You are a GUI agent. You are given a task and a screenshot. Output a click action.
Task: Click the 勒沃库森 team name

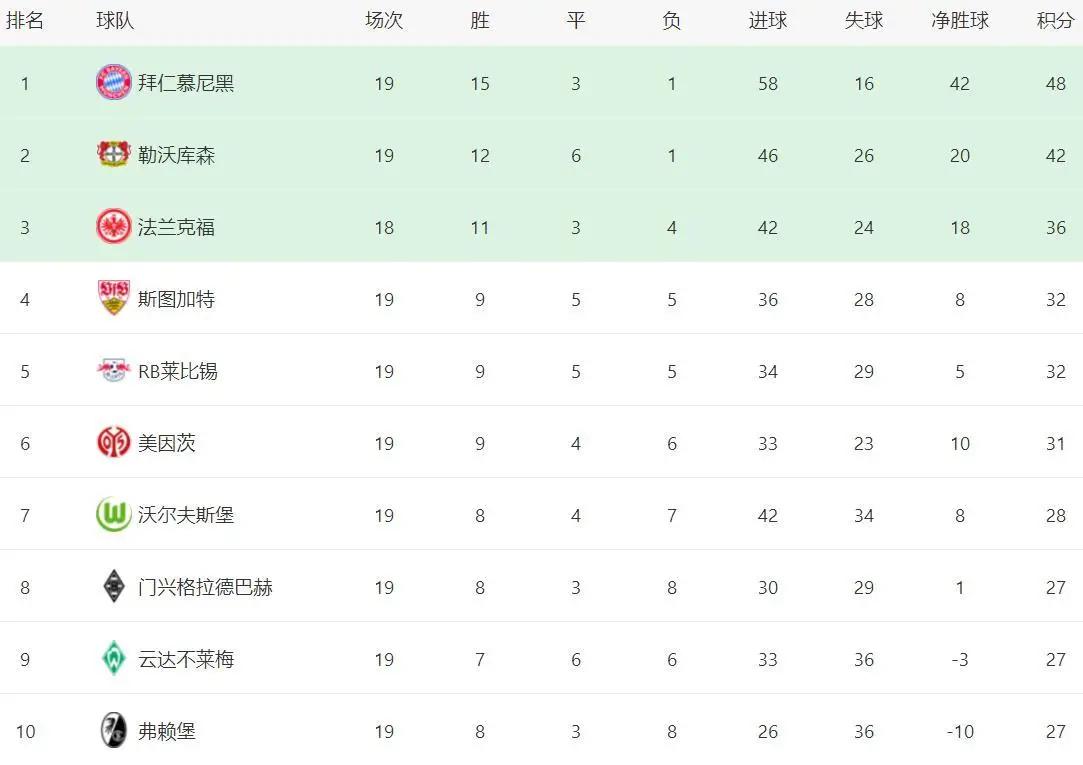(x=176, y=155)
